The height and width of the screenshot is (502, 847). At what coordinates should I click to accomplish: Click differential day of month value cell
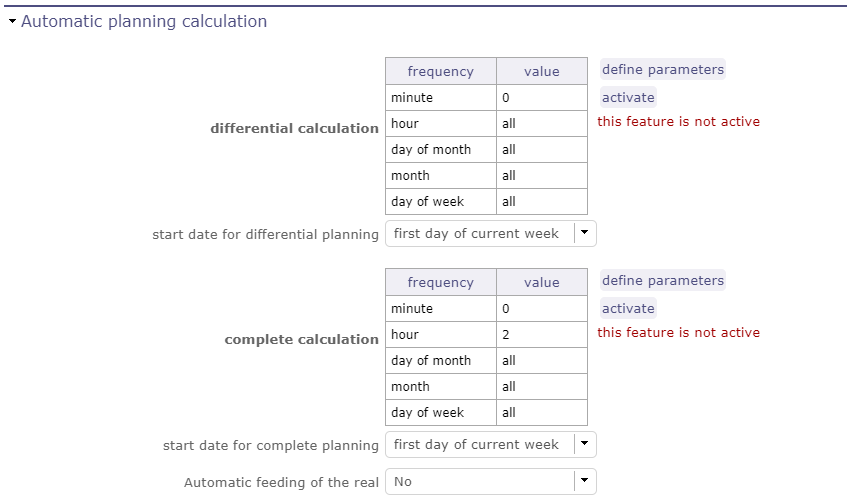tap(541, 150)
